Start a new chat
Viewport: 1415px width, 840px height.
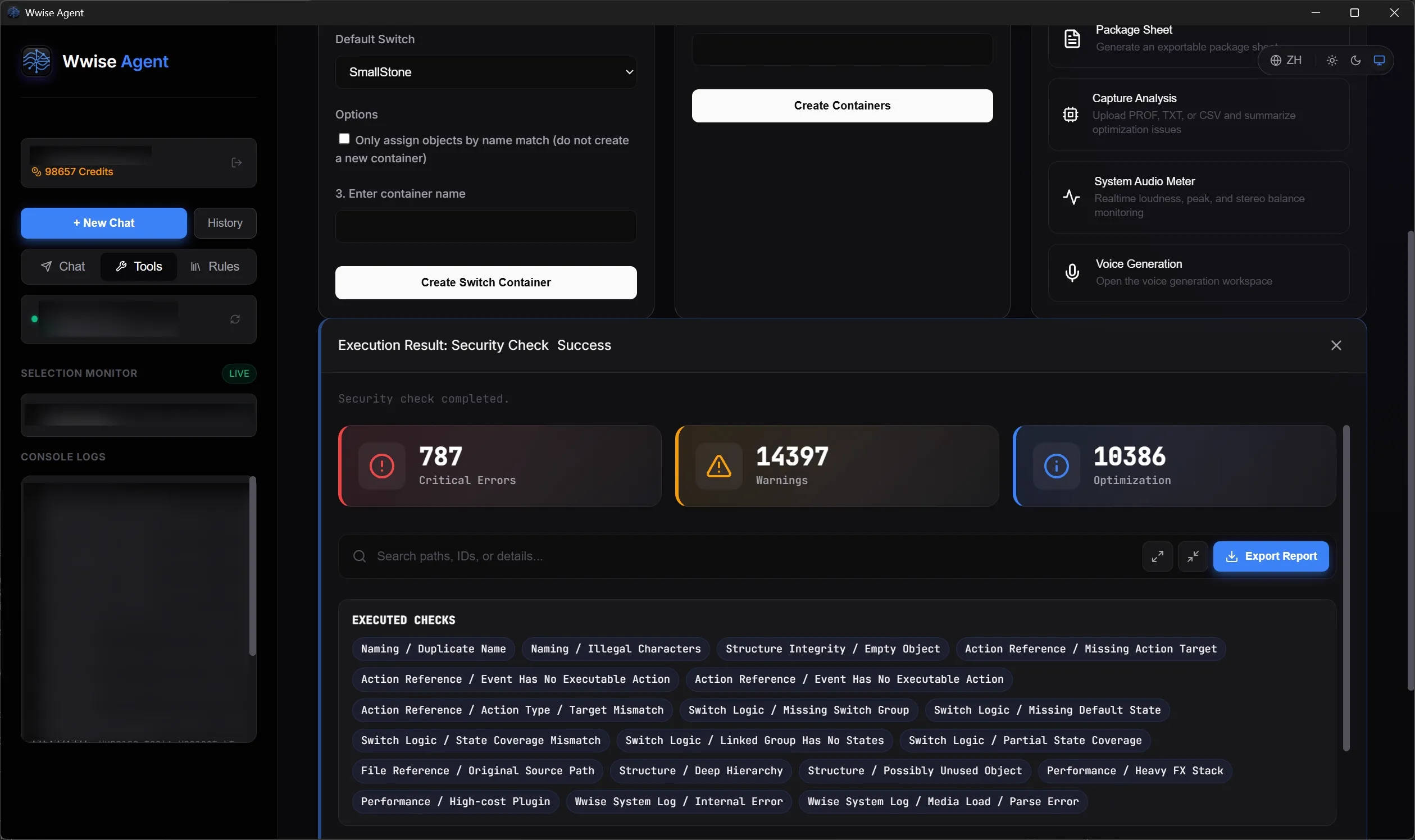pyautogui.click(x=103, y=223)
